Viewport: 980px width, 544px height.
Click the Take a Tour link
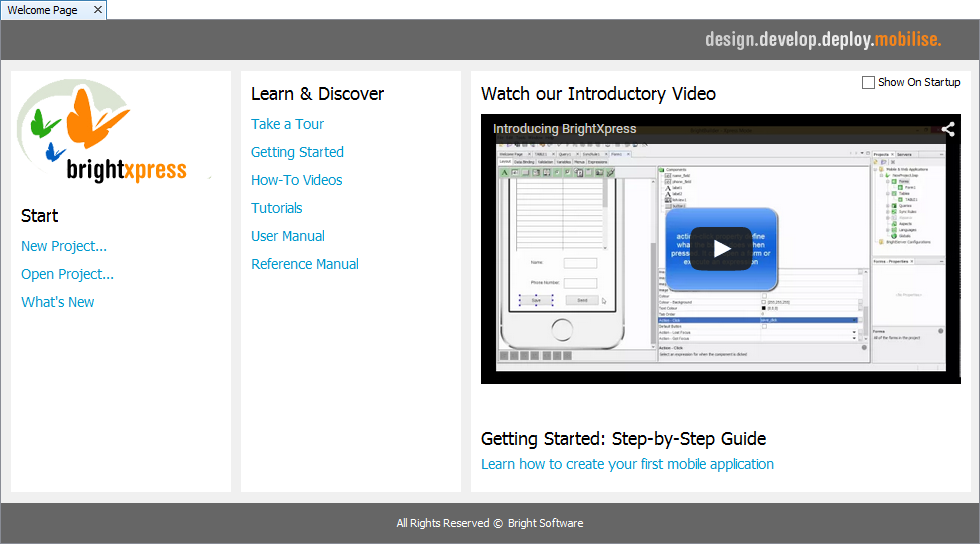coord(287,124)
